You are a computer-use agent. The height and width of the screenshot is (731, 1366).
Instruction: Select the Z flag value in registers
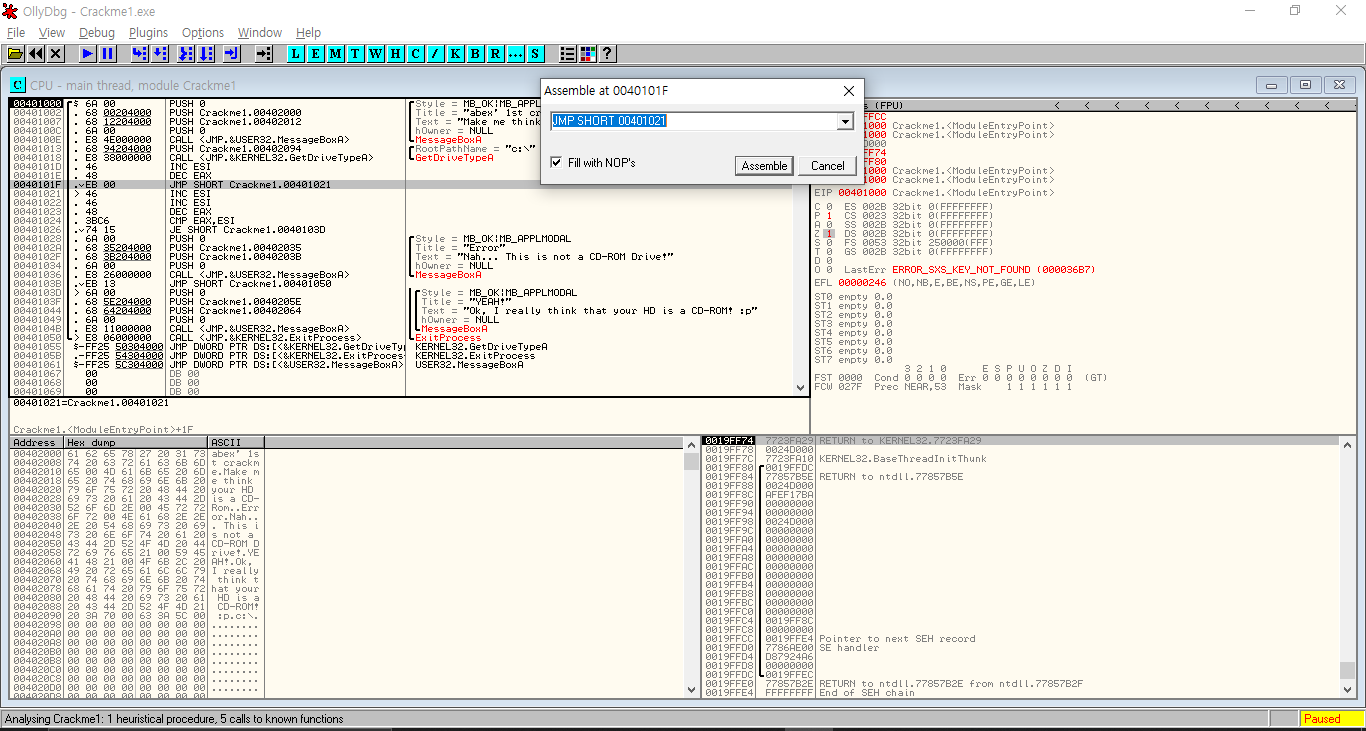(829, 233)
